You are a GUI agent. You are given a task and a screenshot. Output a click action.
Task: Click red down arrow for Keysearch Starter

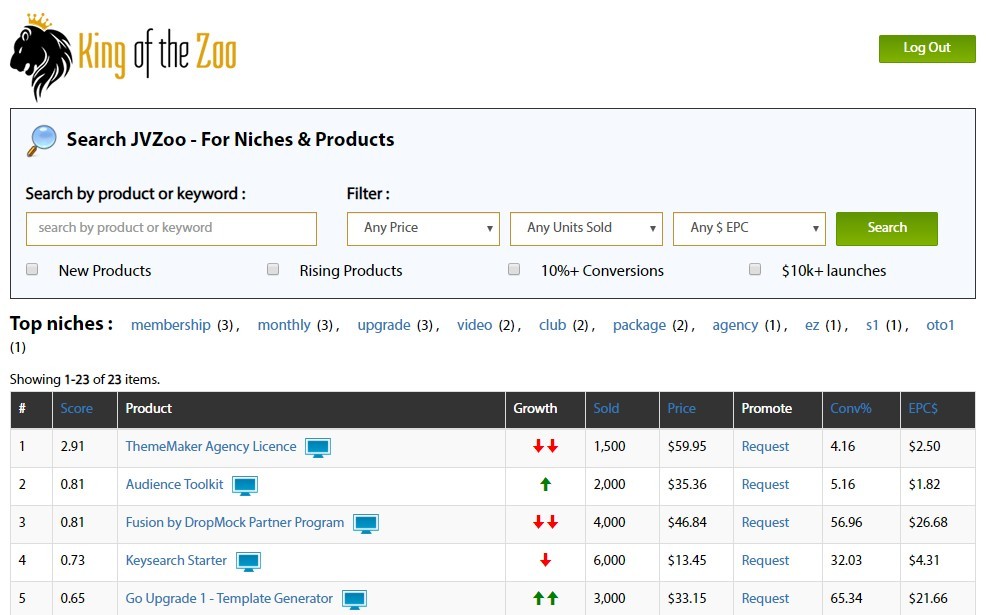point(545,560)
